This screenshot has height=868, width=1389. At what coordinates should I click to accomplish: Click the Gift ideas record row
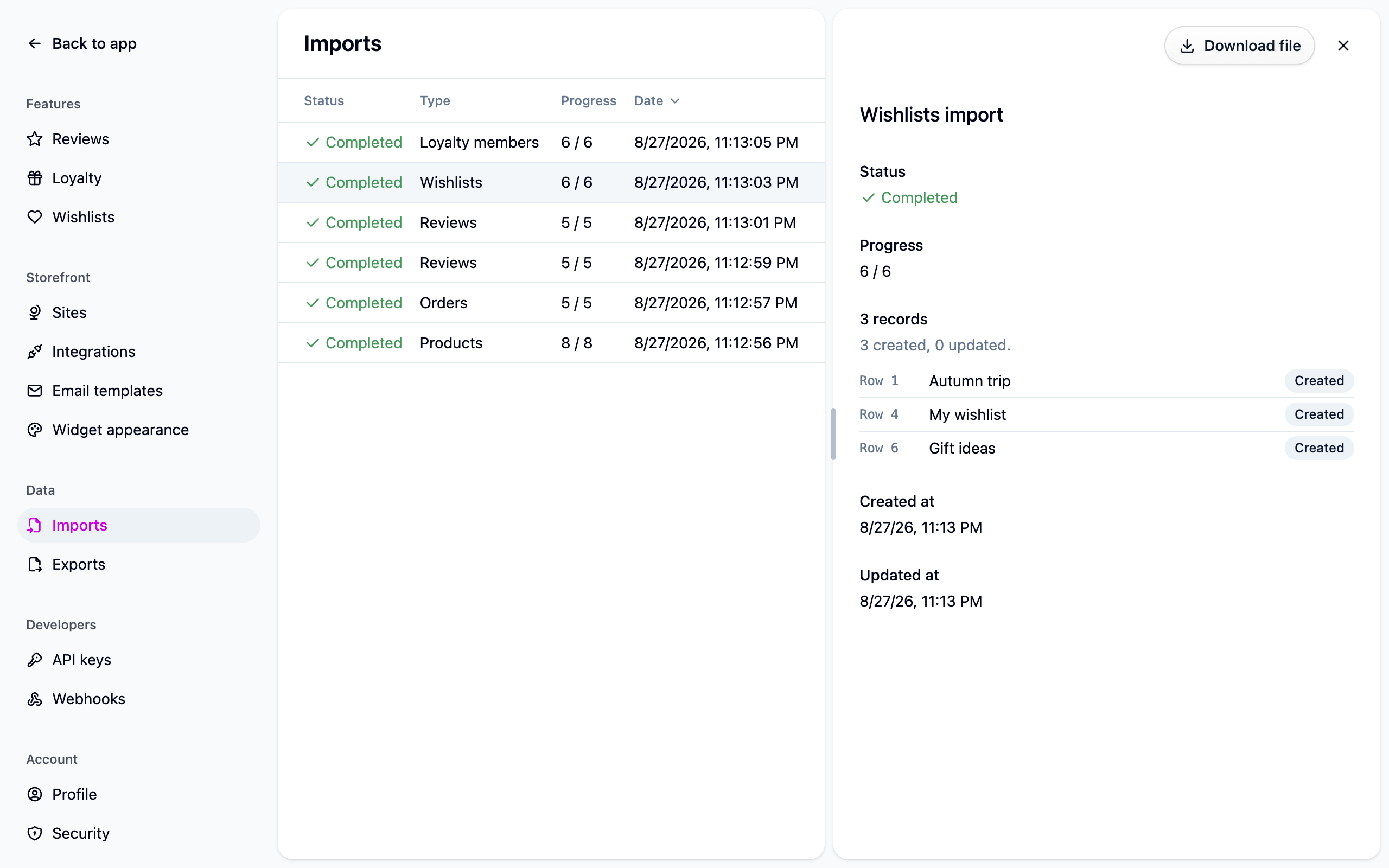click(x=1107, y=448)
